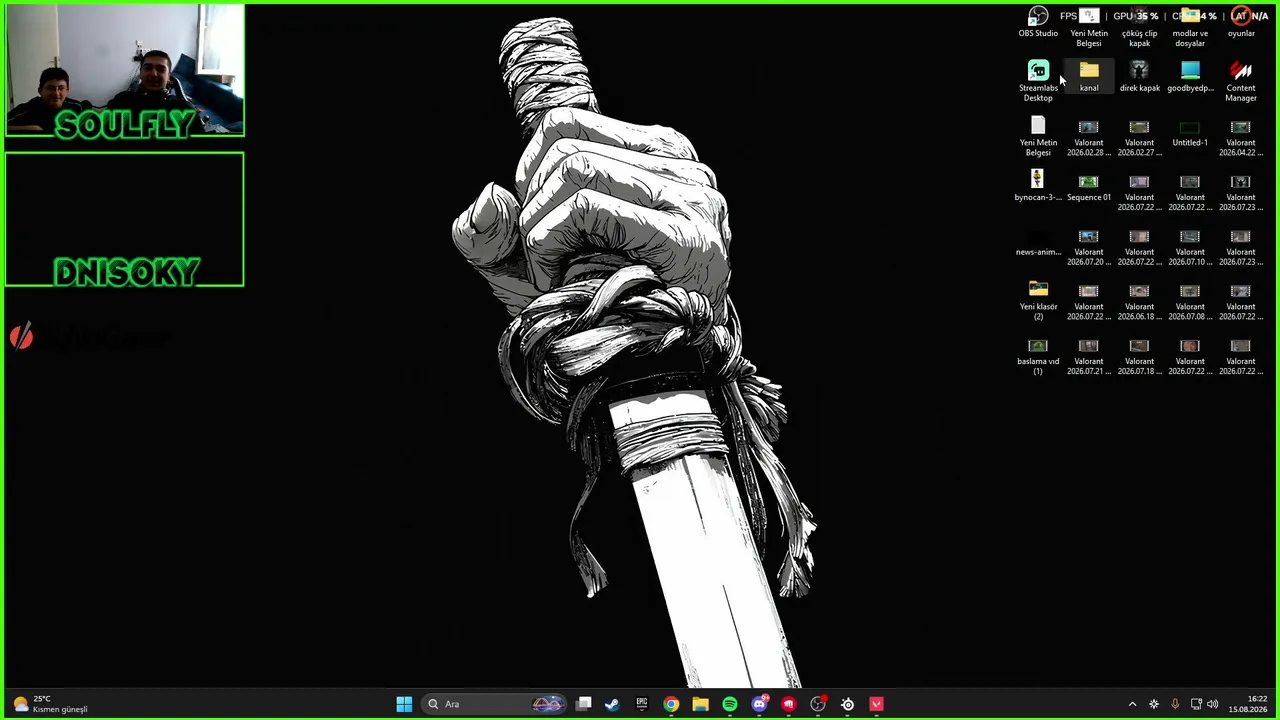
Task: Open SteelSeries app from the taskbar
Action: (847, 704)
